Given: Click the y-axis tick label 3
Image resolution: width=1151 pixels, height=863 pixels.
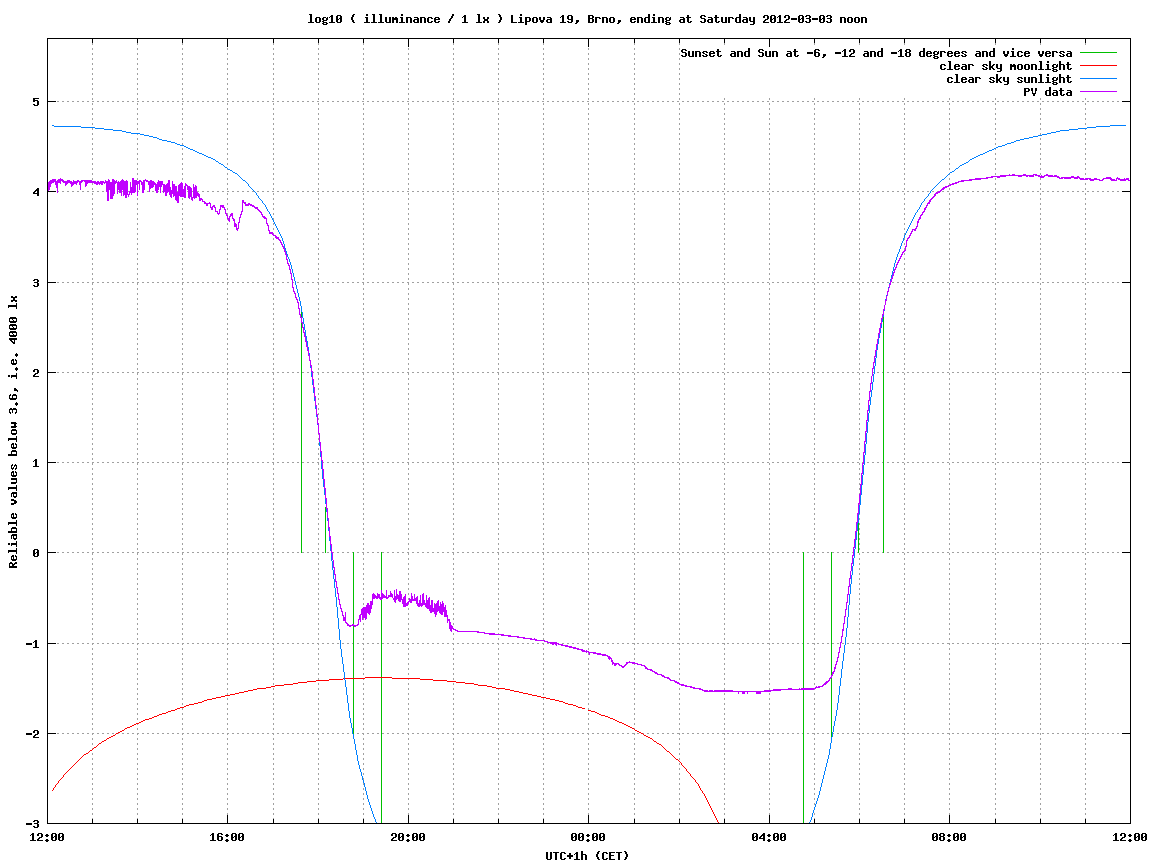Looking at the screenshot, I should 35,283.
